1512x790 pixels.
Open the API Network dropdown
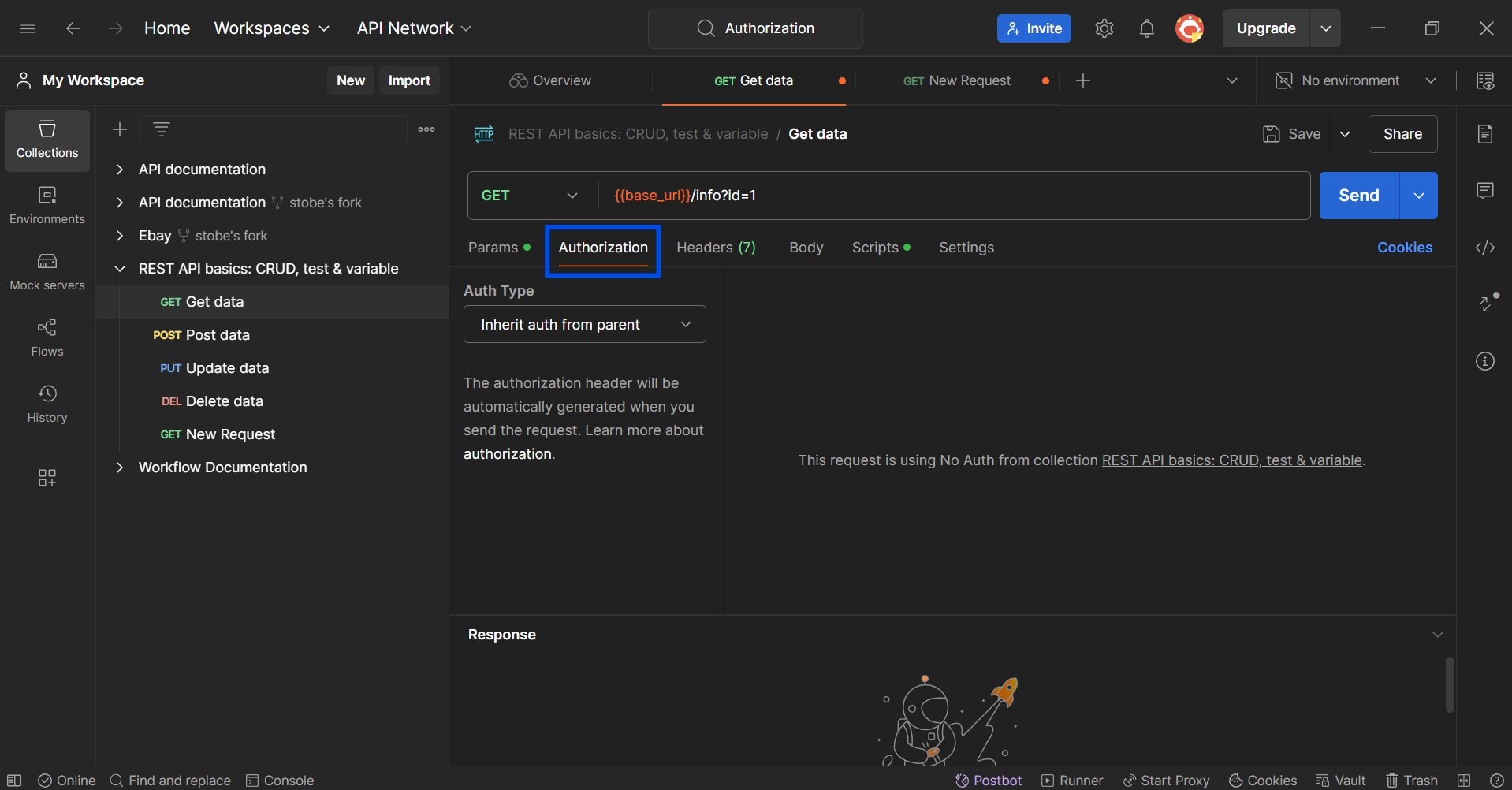(414, 28)
